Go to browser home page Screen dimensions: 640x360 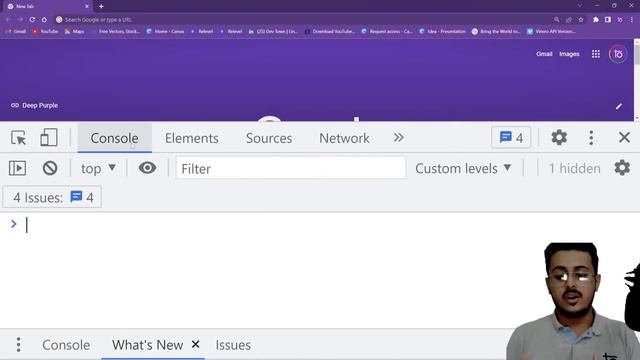click(44, 20)
